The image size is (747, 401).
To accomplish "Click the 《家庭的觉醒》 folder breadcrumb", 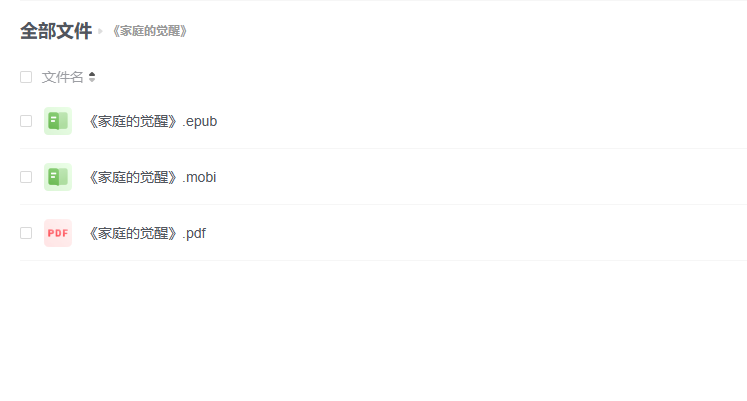I will pos(150,31).
